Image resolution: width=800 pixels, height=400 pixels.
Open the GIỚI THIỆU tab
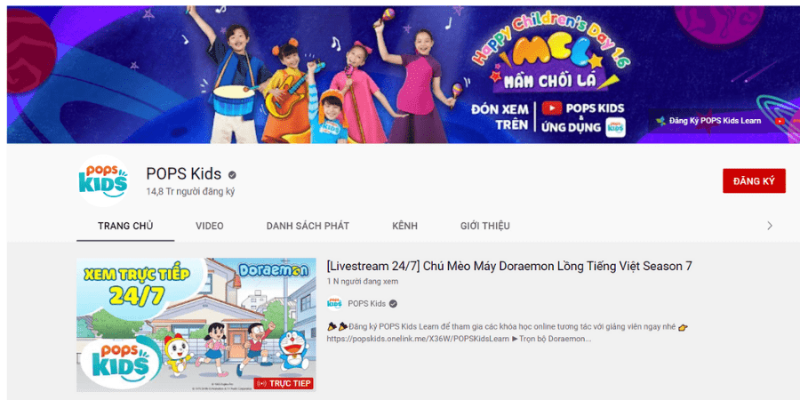485,226
